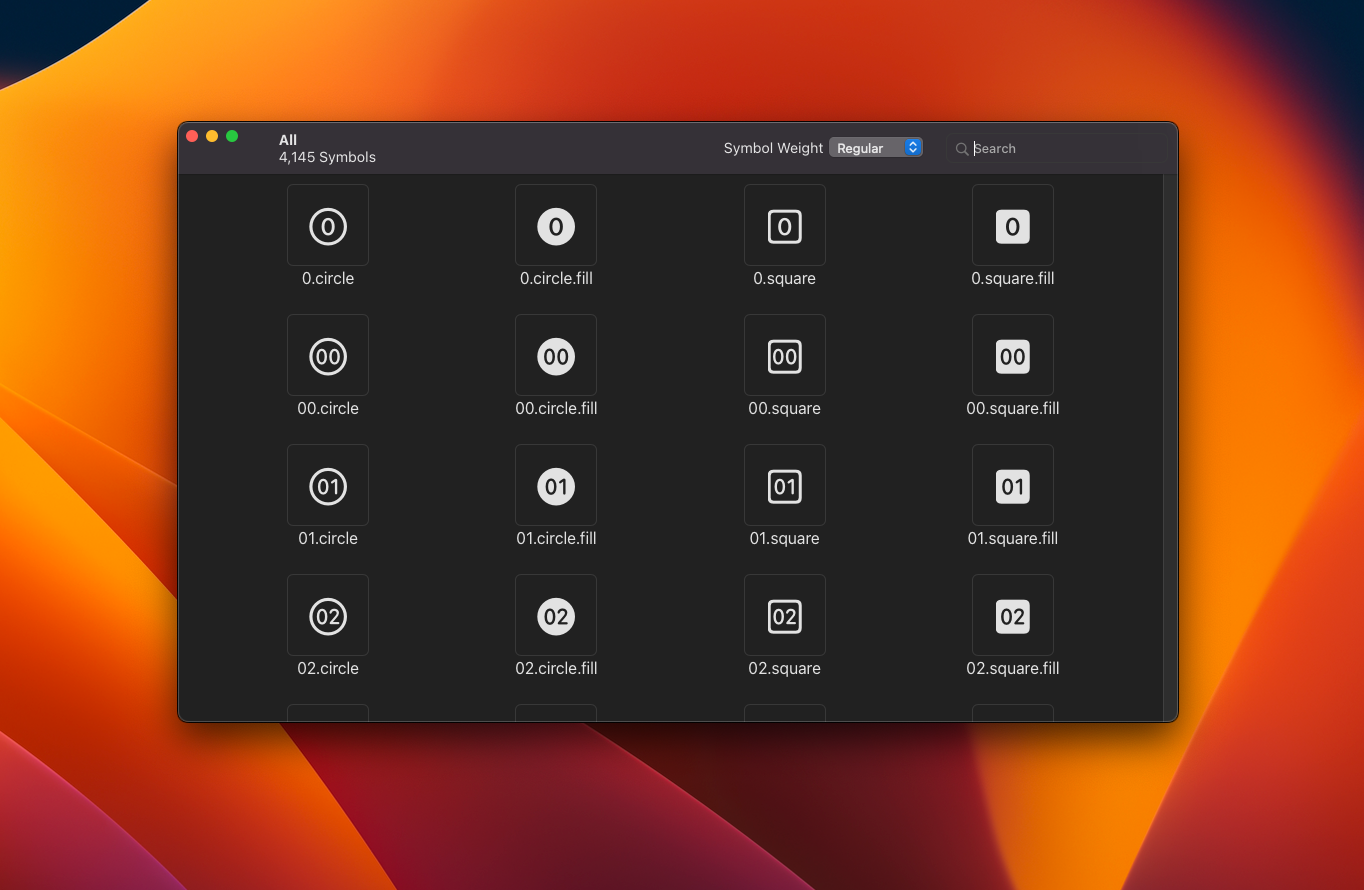
Task: Click the '4,145 Symbols' count text
Action: coord(328,157)
